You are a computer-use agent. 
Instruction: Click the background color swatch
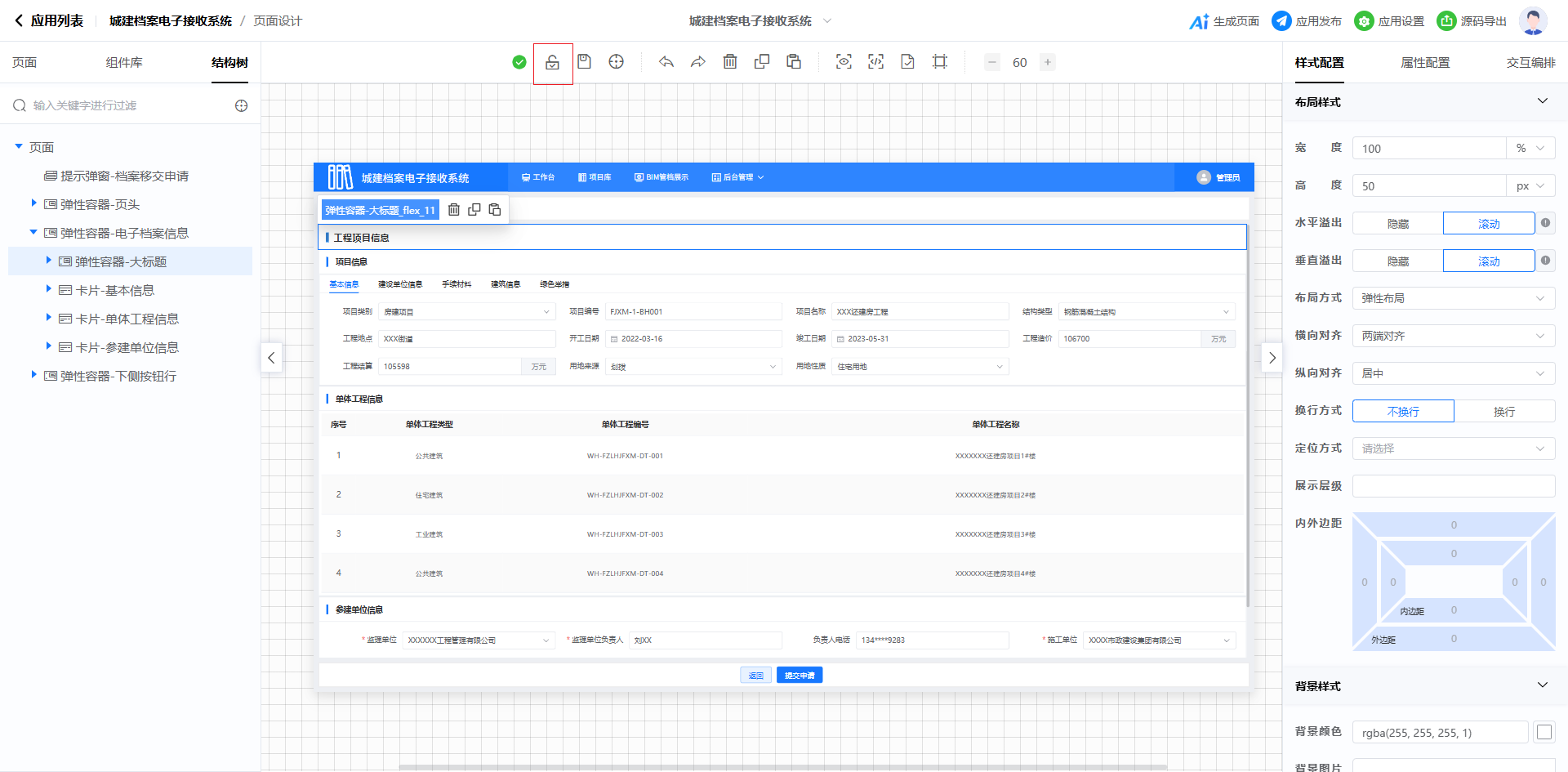click(x=1543, y=733)
